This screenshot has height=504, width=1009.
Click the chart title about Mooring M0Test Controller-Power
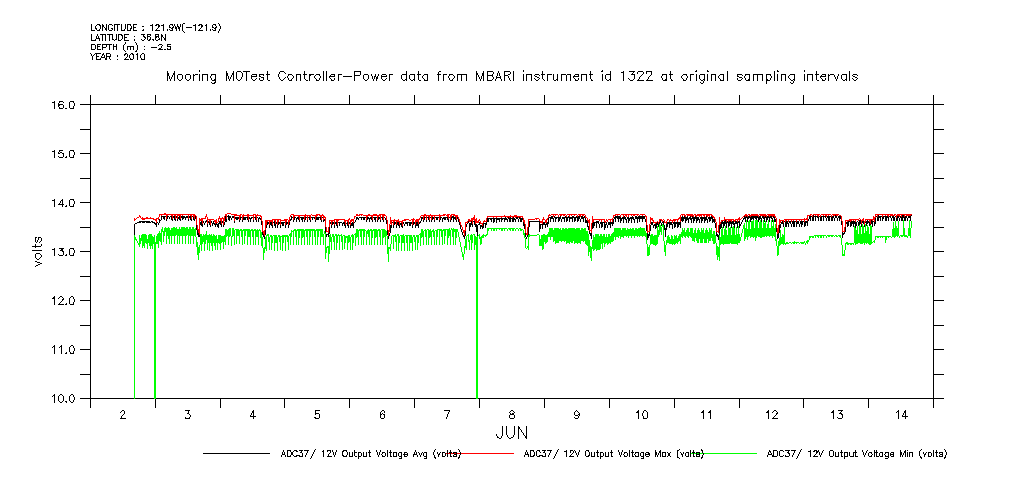click(511, 76)
